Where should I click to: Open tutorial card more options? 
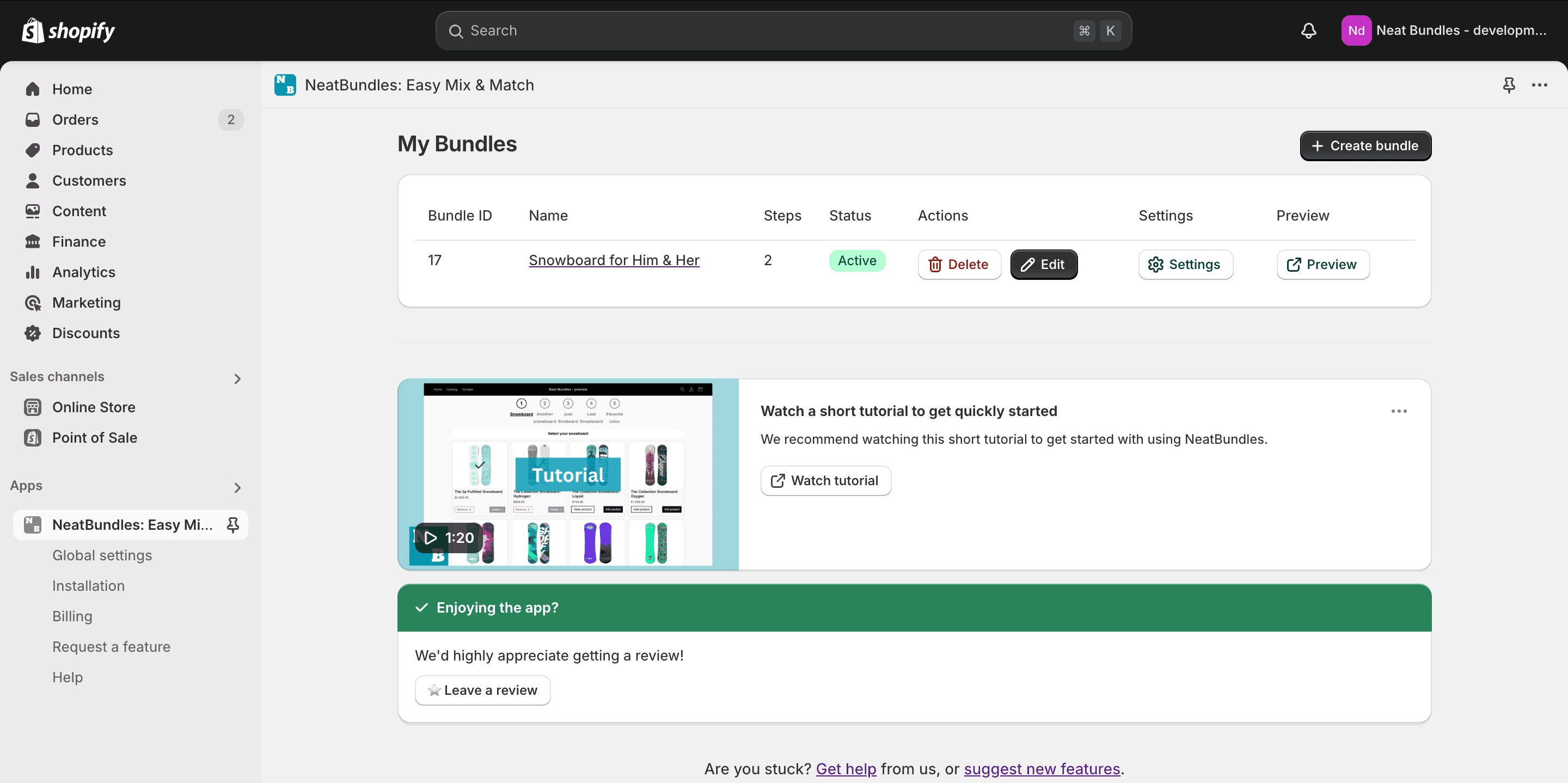click(x=1399, y=411)
